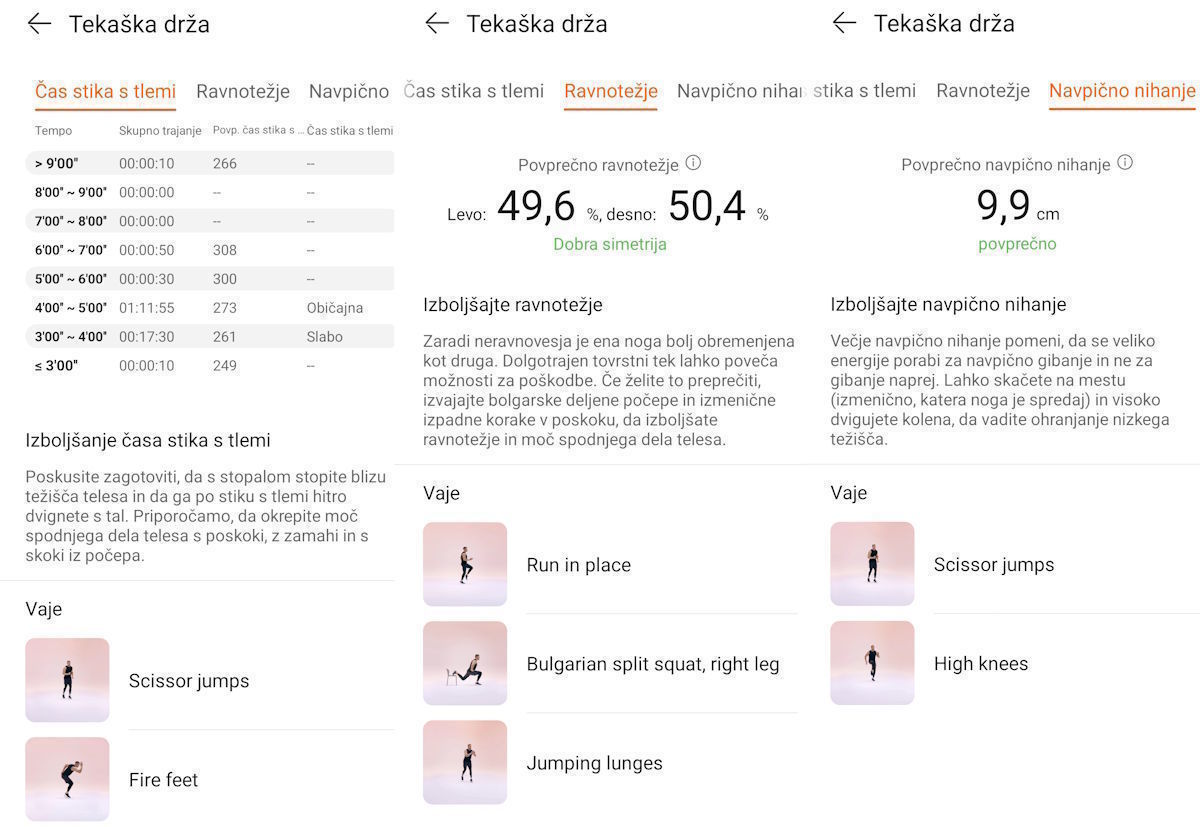The image size is (1200, 827).
Task: Tap Scissor jumps thumbnail above Fire feet
Action: (x=67, y=680)
